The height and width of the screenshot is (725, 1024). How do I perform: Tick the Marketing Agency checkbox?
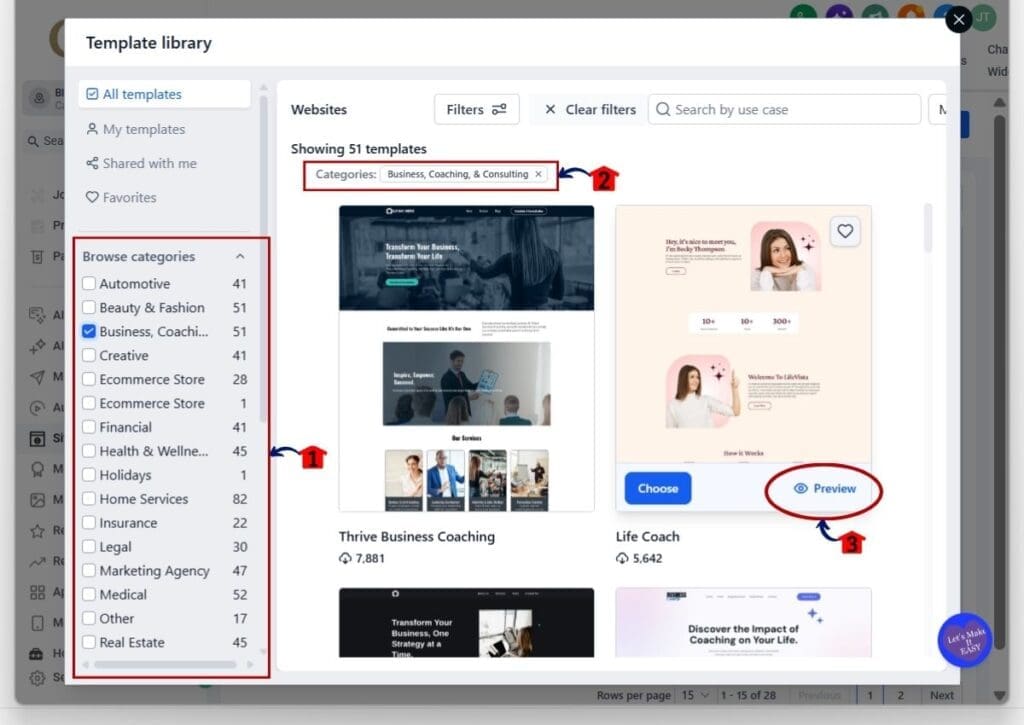pyautogui.click(x=89, y=570)
